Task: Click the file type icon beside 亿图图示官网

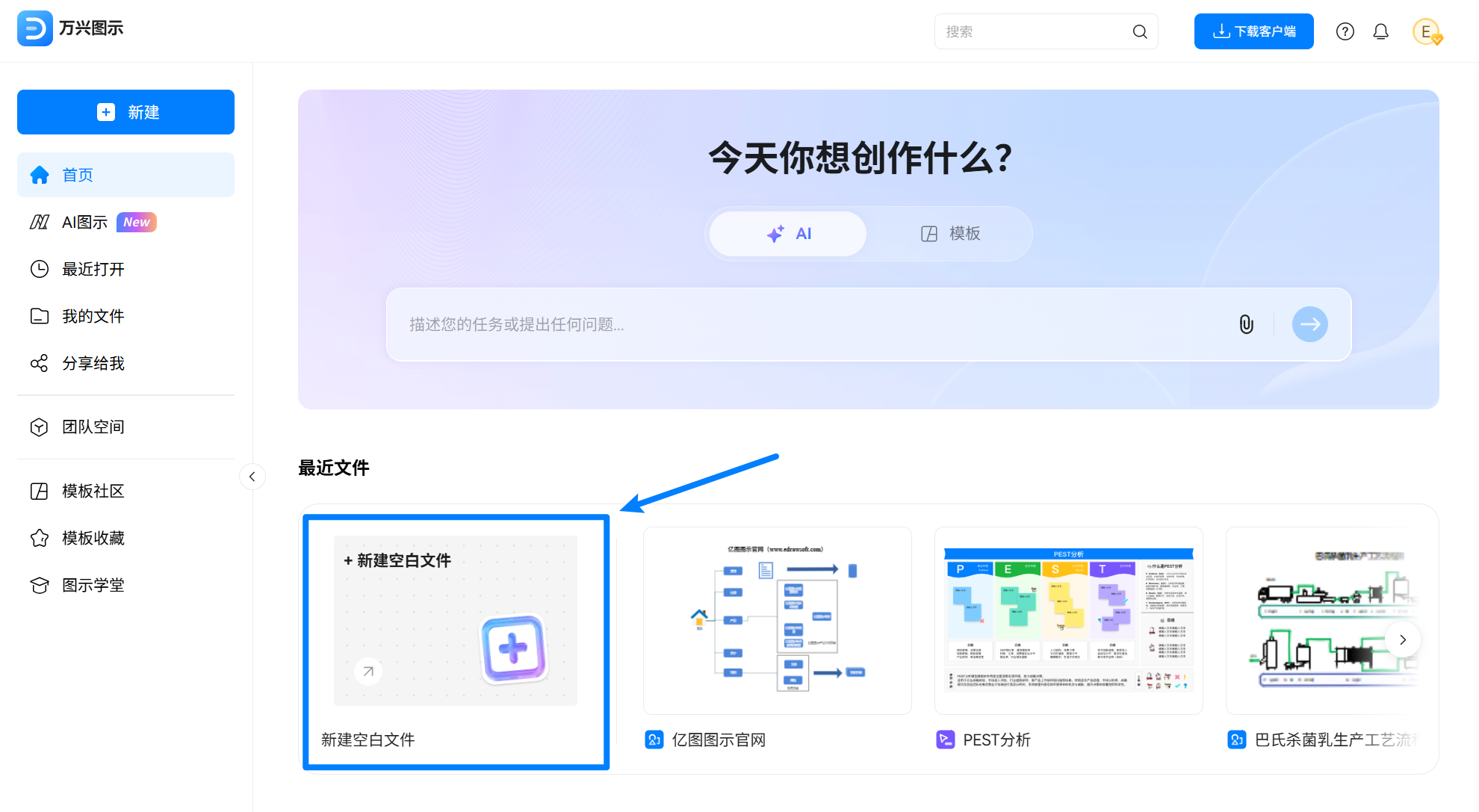Action: (x=654, y=740)
